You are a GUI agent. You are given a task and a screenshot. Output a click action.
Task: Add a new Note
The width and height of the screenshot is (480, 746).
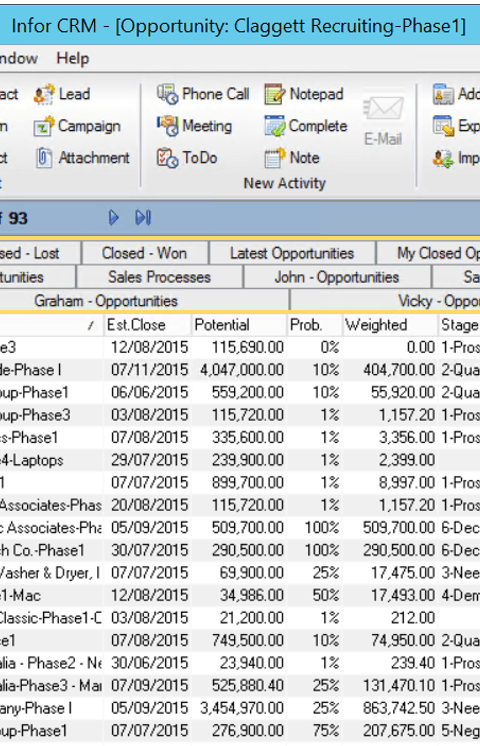(x=292, y=158)
